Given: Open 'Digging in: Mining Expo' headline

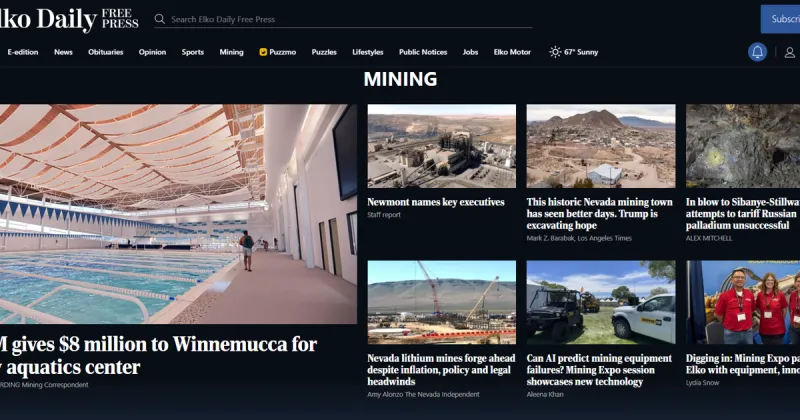Looking at the screenshot, I should tap(743, 364).
